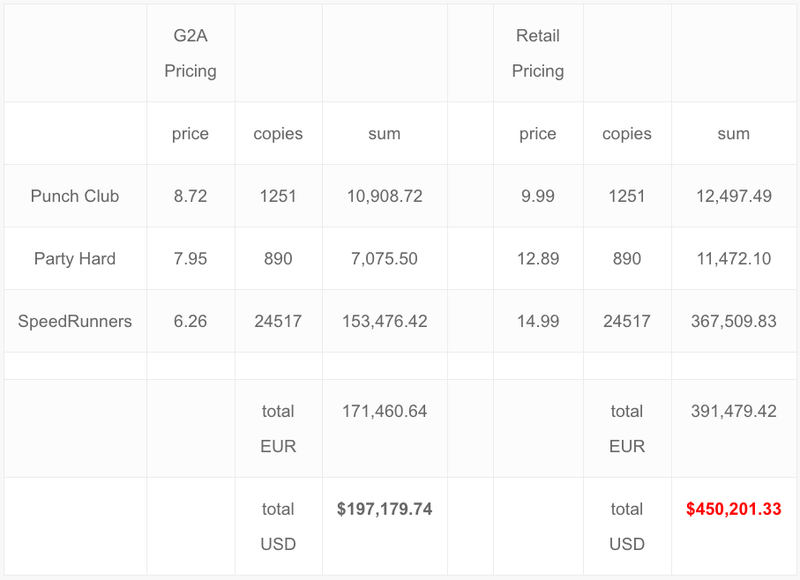Image resolution: width=800 pixels, height=580 pixels.
Task: Select retail price 14.99 cell
Action: click(538, 321)
